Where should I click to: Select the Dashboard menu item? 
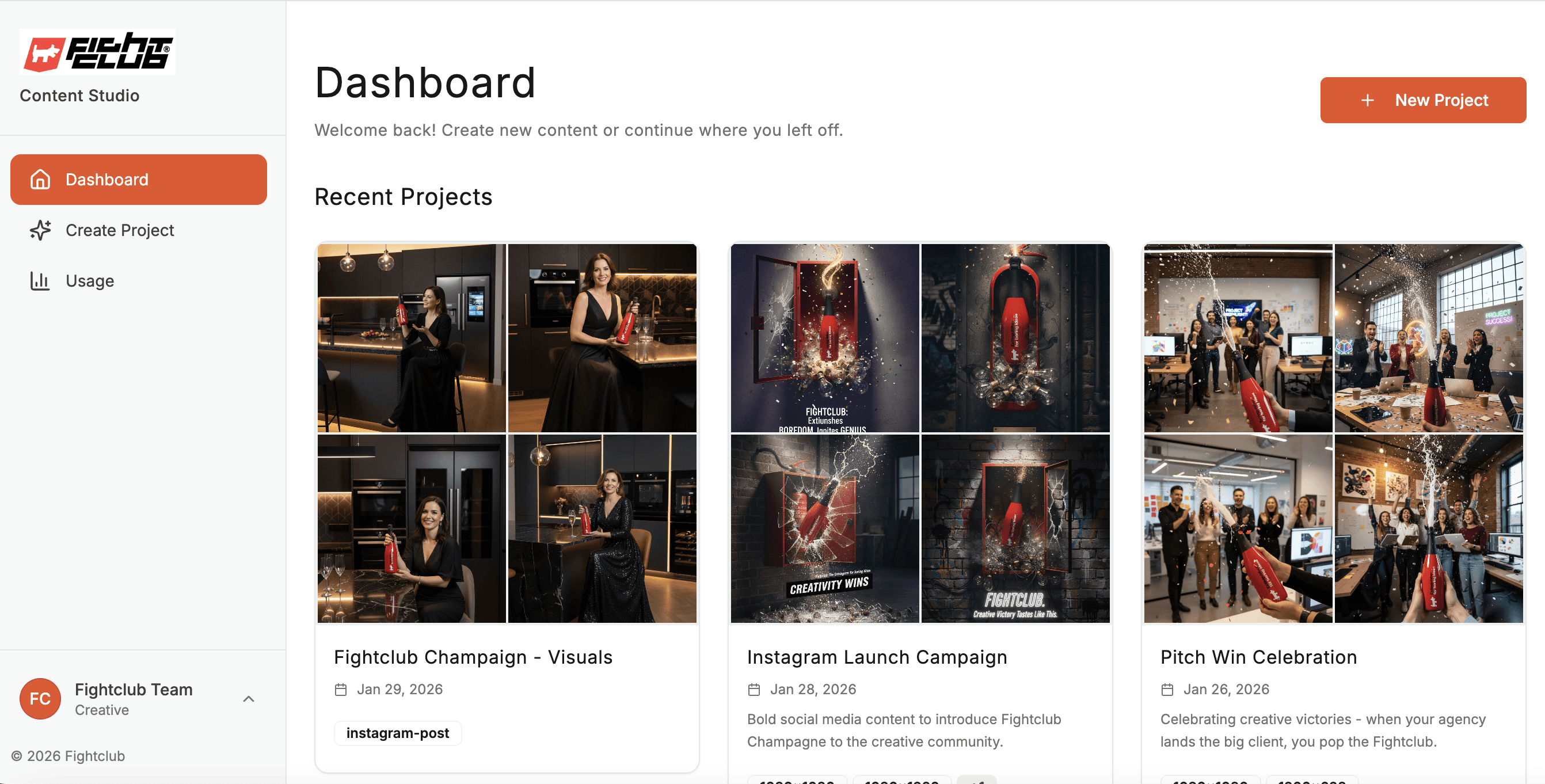139,180
